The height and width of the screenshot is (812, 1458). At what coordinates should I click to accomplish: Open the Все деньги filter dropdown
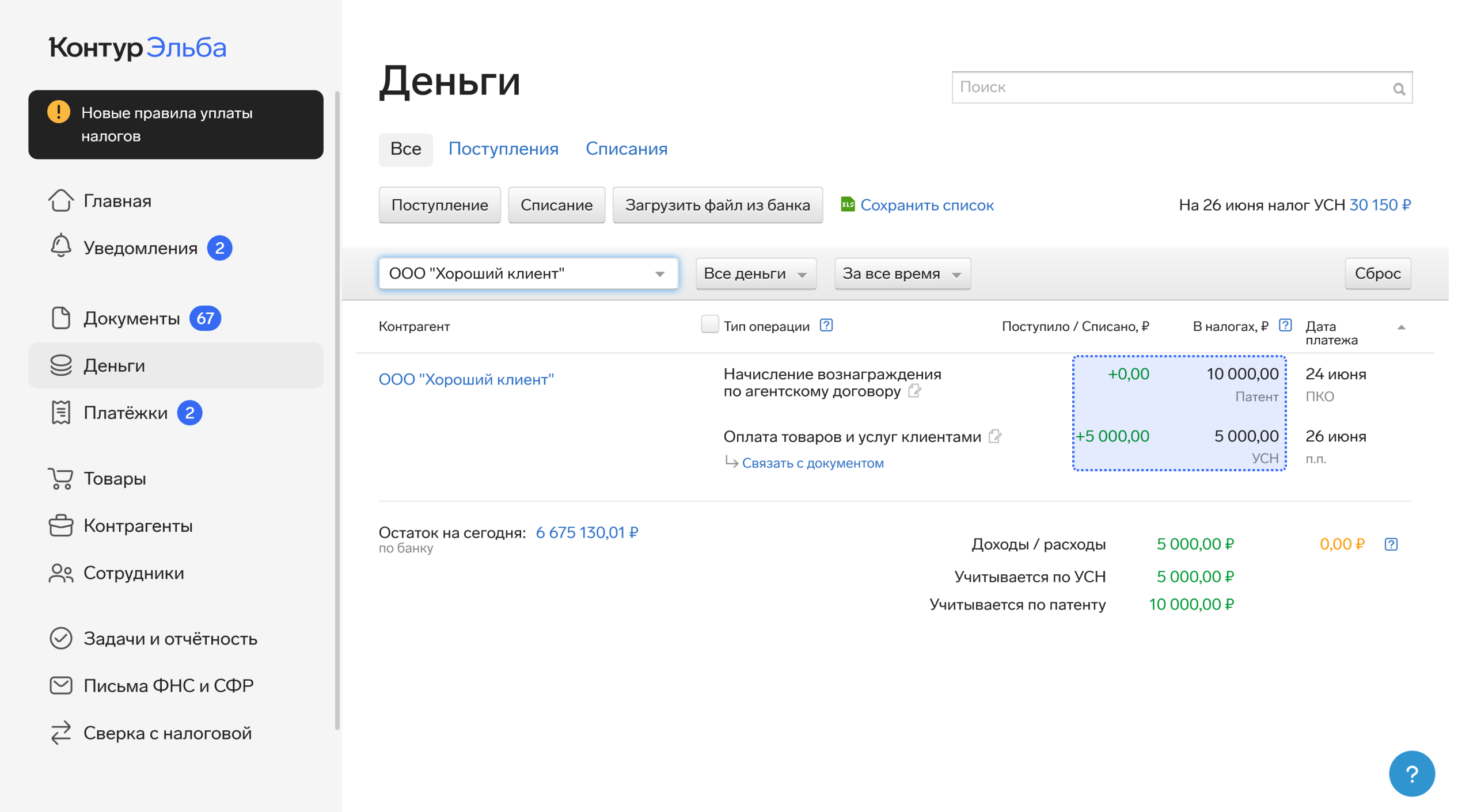pyautogui.click(x=756, y=273)
